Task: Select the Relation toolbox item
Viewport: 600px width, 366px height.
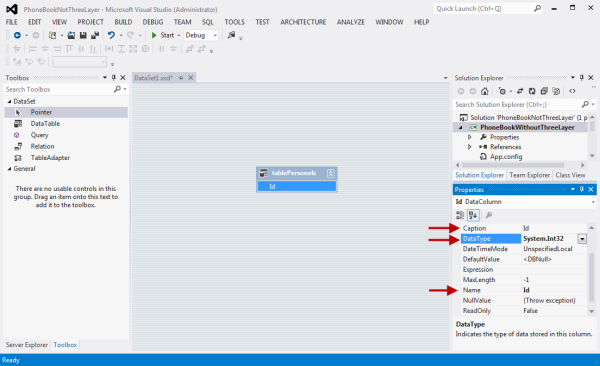Action: coord(66,146)
